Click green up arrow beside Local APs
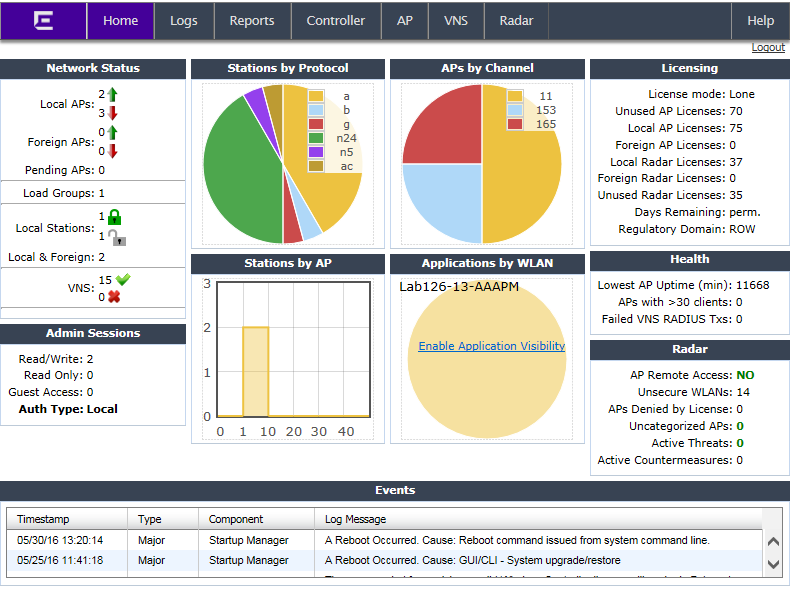 [113, 95]
